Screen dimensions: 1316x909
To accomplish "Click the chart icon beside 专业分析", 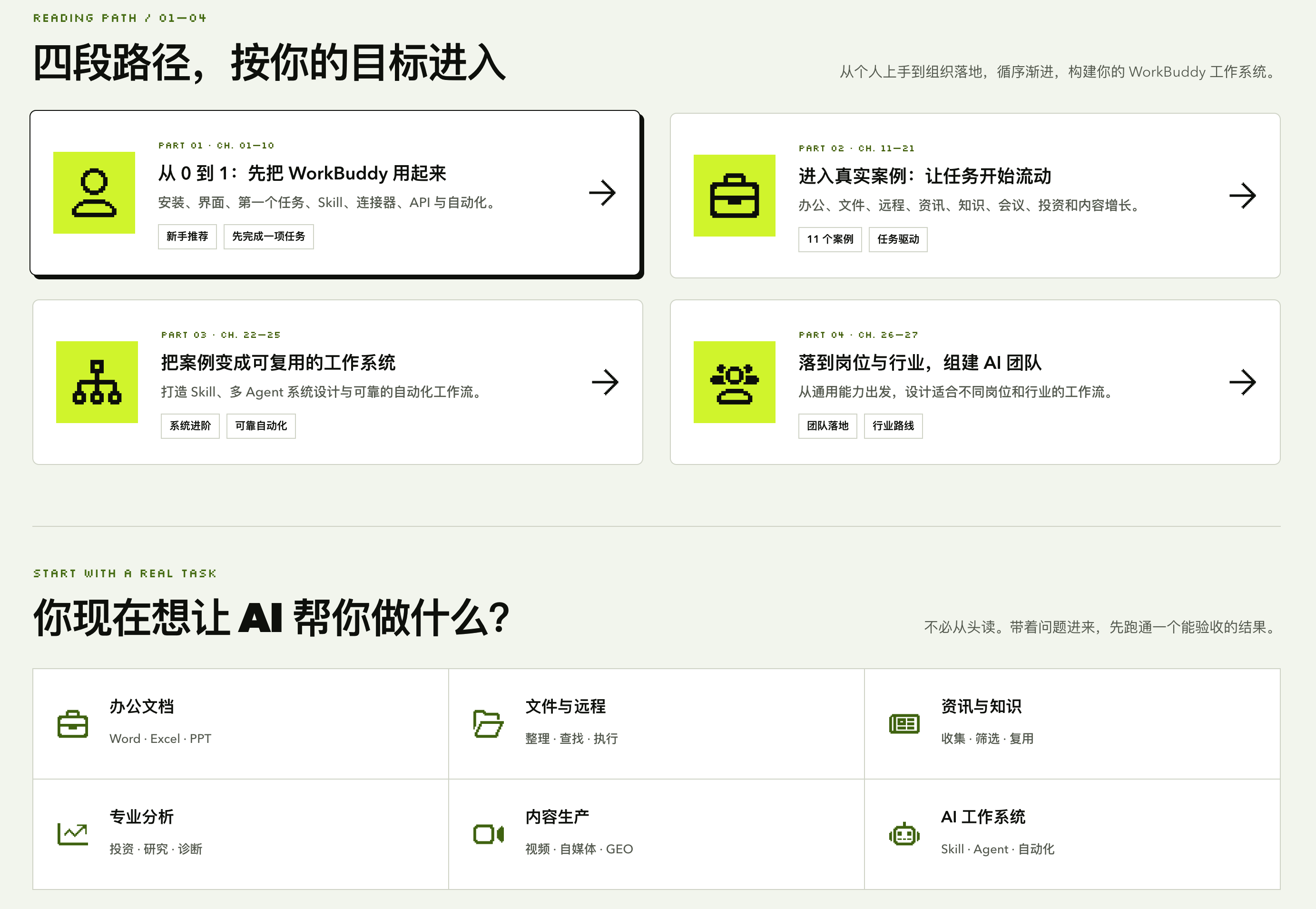I will 73,834.
